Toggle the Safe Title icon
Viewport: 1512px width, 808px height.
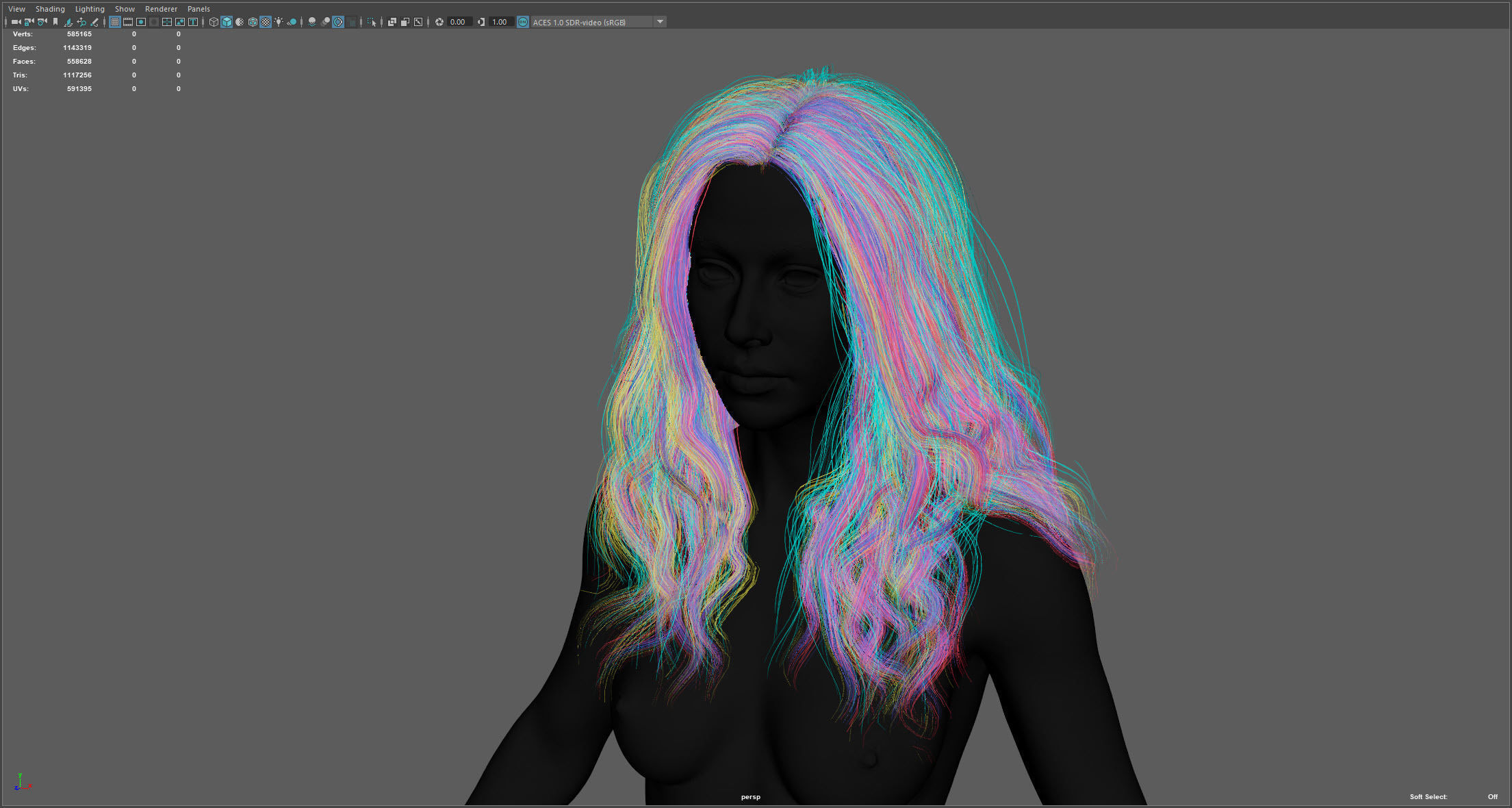[193, 22]
